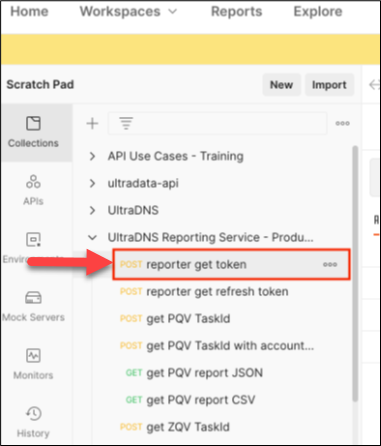Image resolution: width=381 pixels, height=446 pixels.
Task: Click the yellow notification banner
Action: [x=190, y=49]
